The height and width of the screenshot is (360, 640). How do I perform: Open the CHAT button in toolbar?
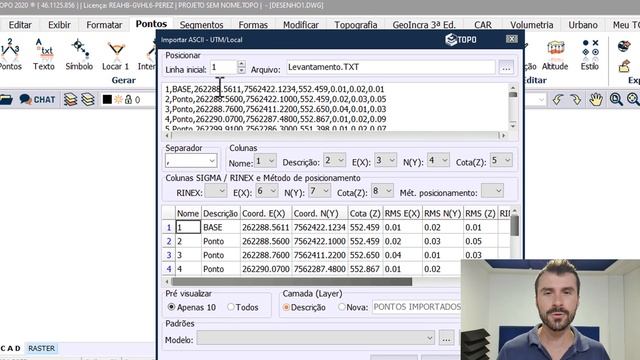point(37,100)
